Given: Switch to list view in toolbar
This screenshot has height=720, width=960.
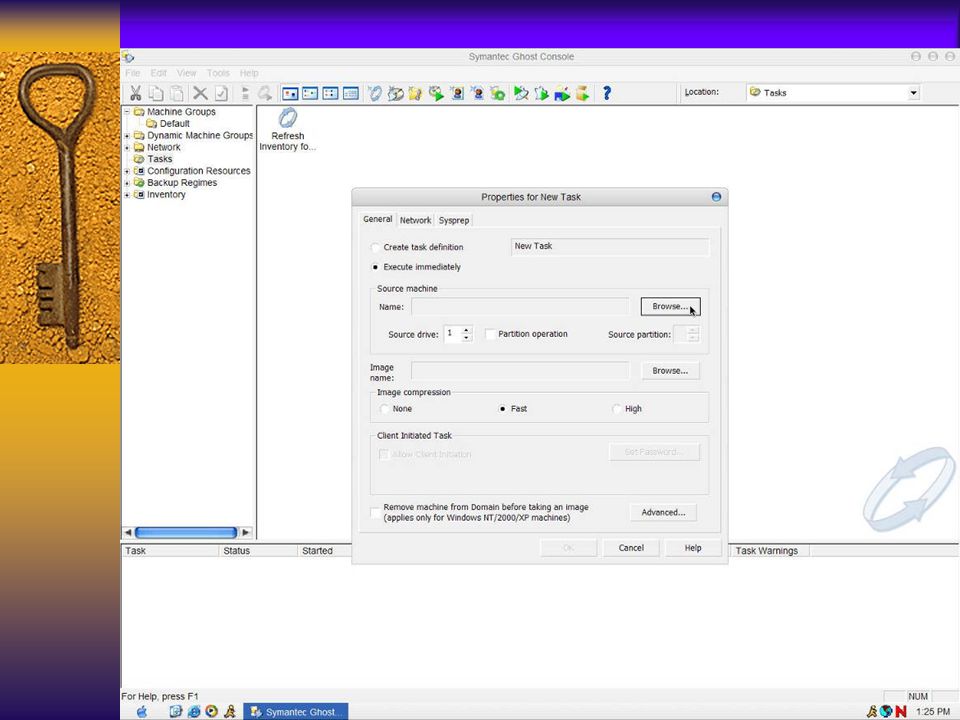Looking at the screenshot, I should point(331,93).
